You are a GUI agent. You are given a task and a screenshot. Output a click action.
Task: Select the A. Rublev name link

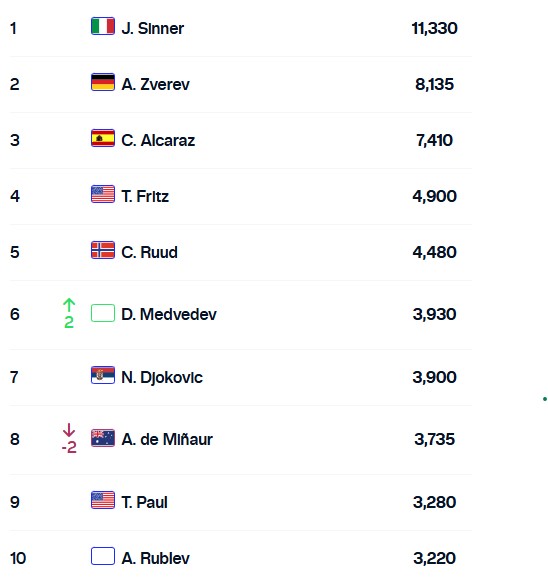click(155, 558)
